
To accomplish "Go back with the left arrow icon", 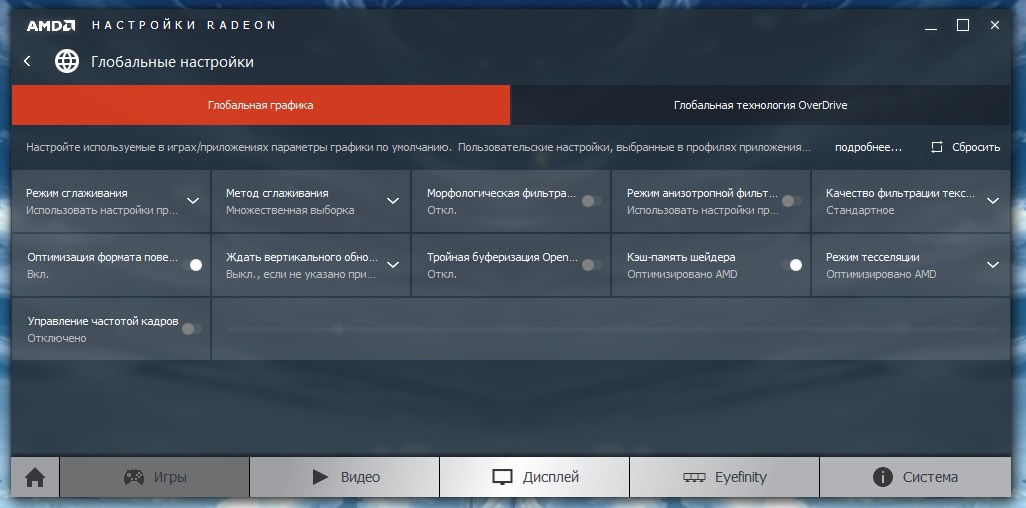I will click(x=27, y=61).
